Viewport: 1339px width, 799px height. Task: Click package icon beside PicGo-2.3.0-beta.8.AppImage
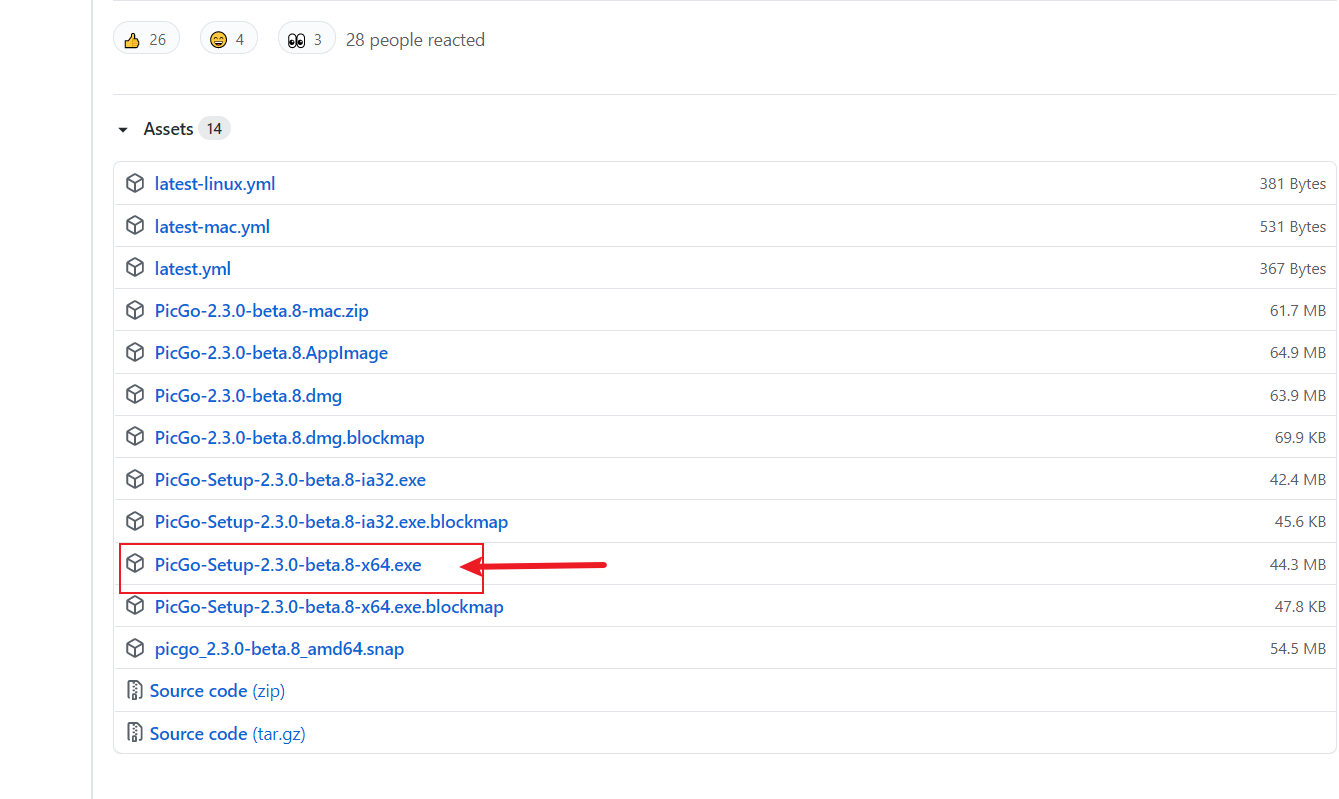coord(135,352)
